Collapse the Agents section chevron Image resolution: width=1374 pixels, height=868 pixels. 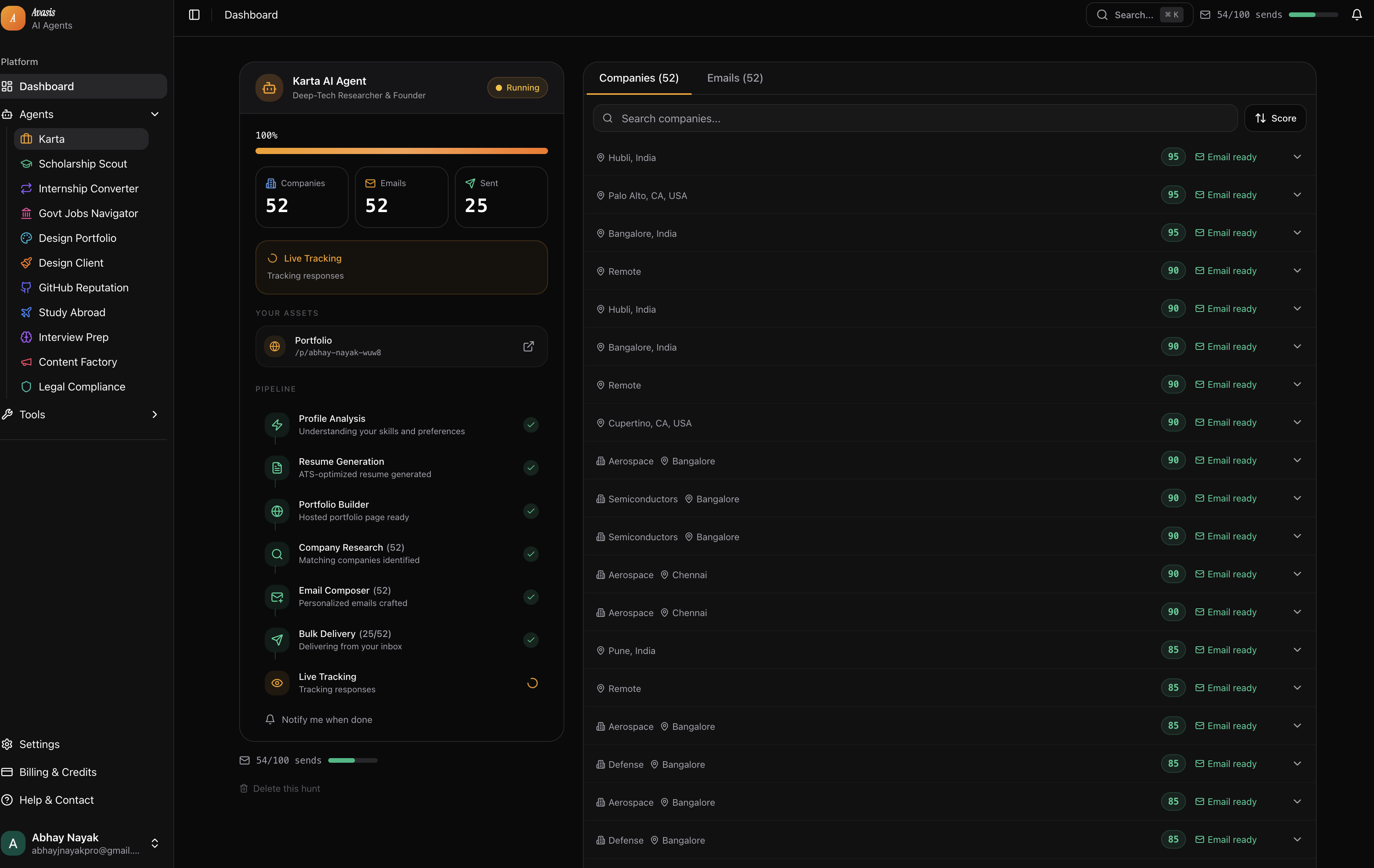point(155,114)
